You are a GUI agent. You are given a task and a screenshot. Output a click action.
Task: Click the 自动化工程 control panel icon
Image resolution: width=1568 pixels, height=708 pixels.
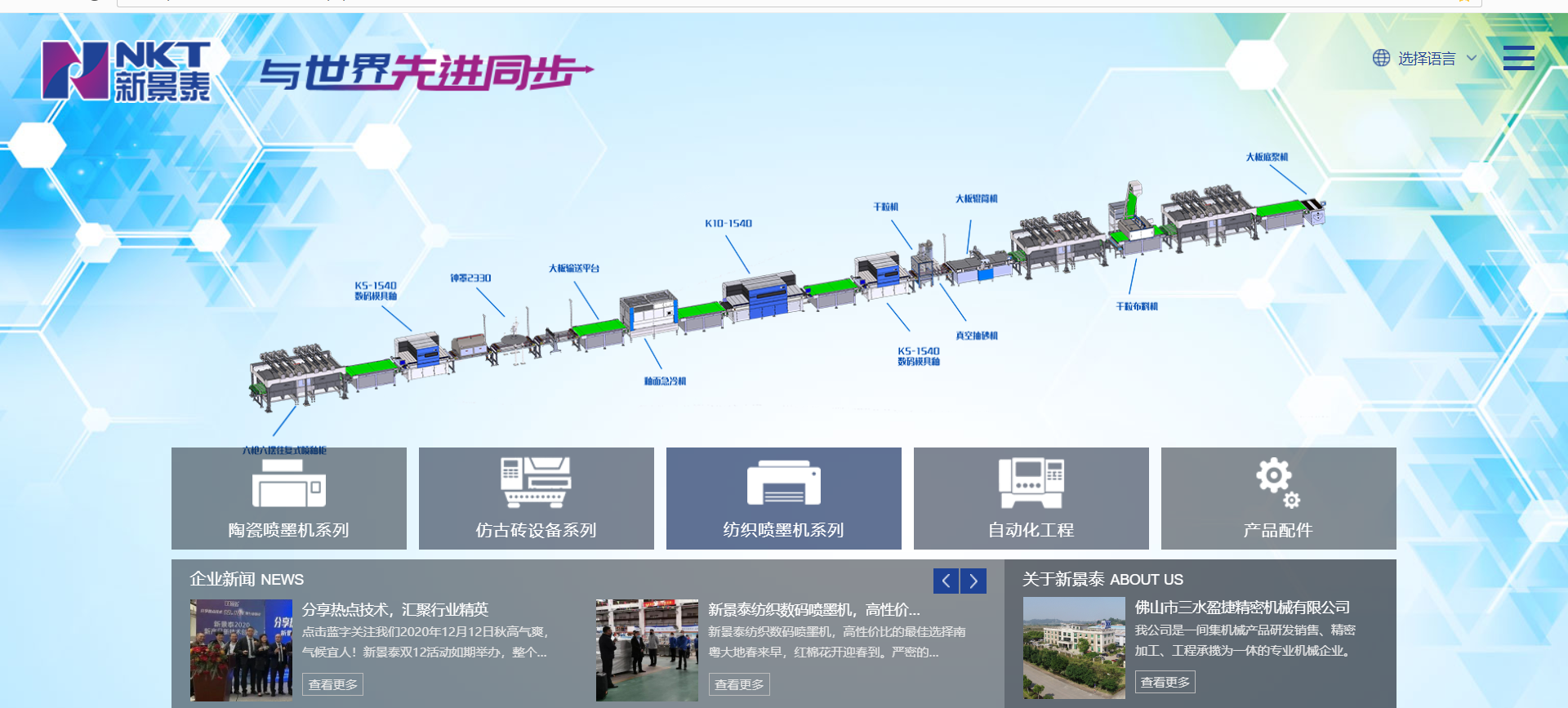[x=1031, y=483]
